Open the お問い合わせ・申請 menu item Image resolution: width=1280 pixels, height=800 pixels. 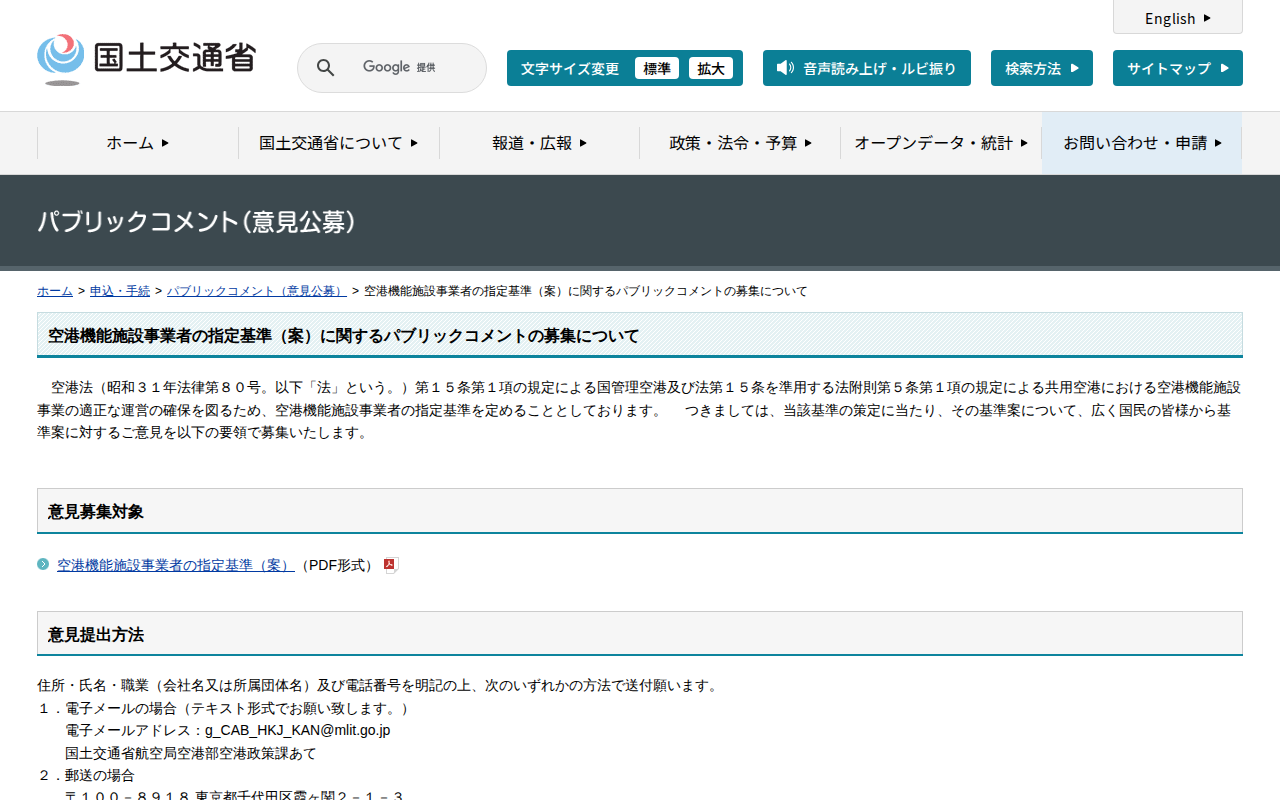[x=1141, y=143]
